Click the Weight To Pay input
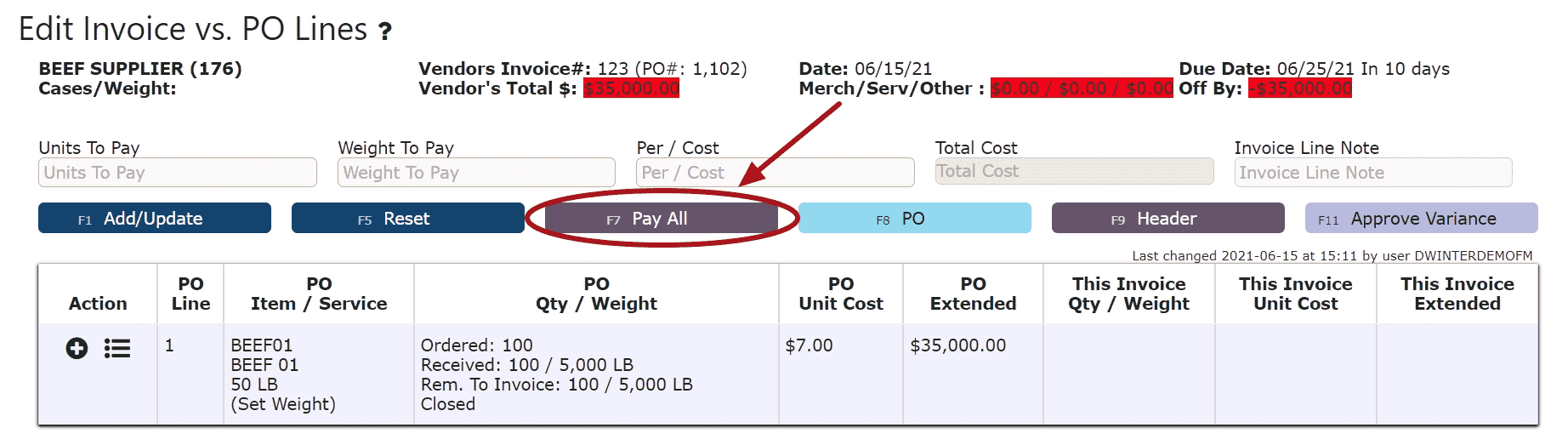Screen dimensions: 1568x445 click(x=476, y=173)
